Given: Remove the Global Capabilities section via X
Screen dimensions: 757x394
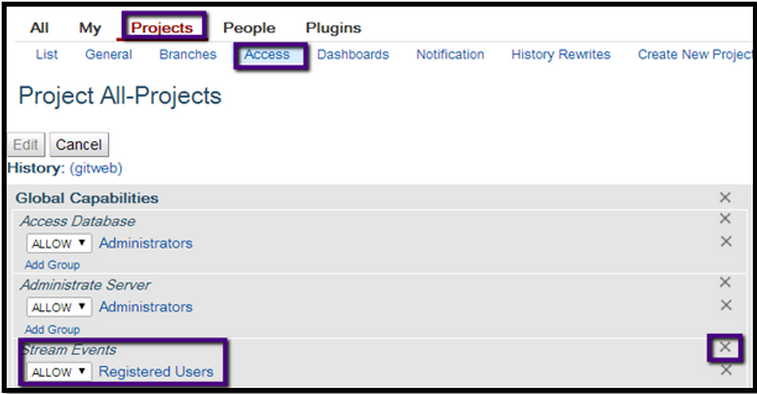Looking at the screenshot, I should (725, 197).
